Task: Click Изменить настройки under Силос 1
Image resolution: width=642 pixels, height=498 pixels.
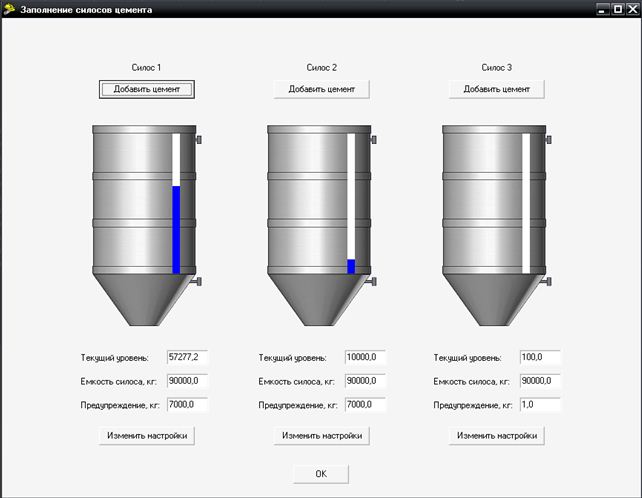Action: [x=147, y=436]
